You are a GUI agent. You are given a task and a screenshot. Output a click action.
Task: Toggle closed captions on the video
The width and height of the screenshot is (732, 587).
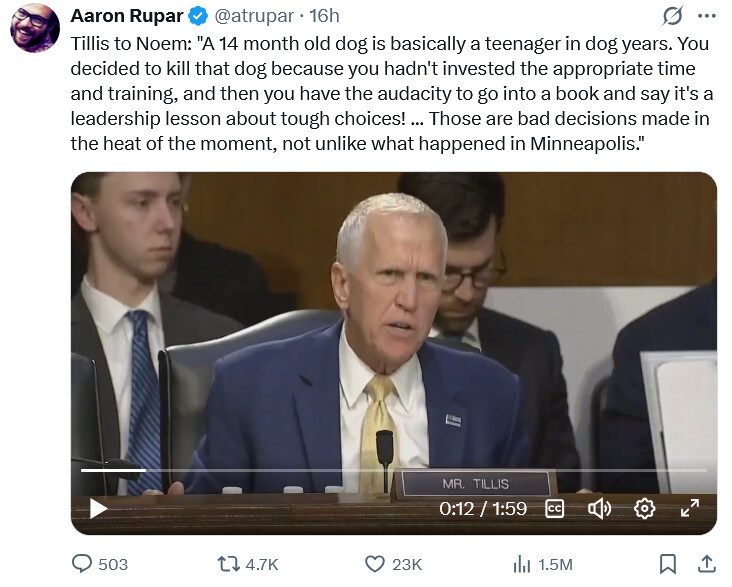[554, 508]
